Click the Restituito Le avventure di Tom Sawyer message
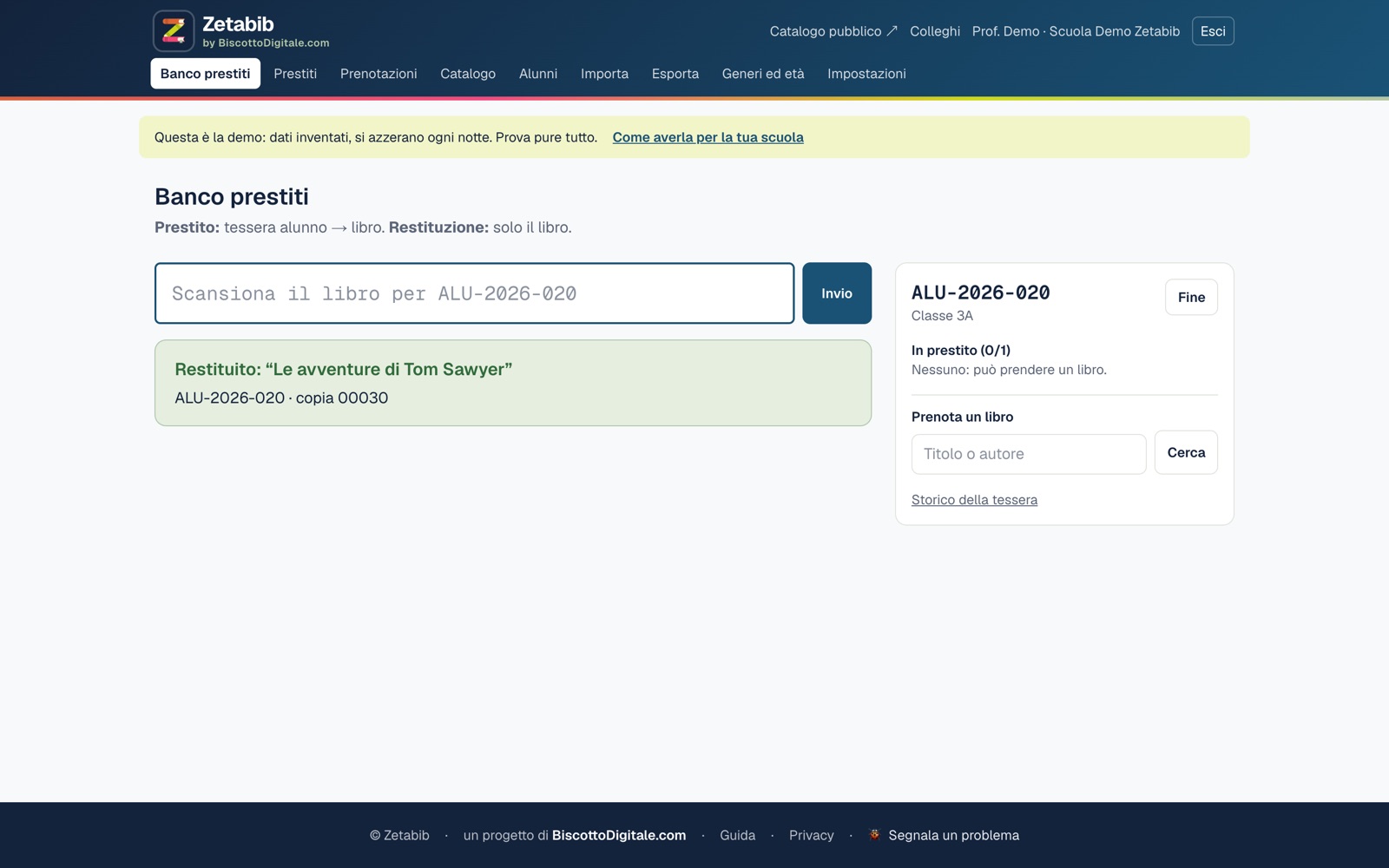This screenshot has height=868, width=1389. [513, 383]
